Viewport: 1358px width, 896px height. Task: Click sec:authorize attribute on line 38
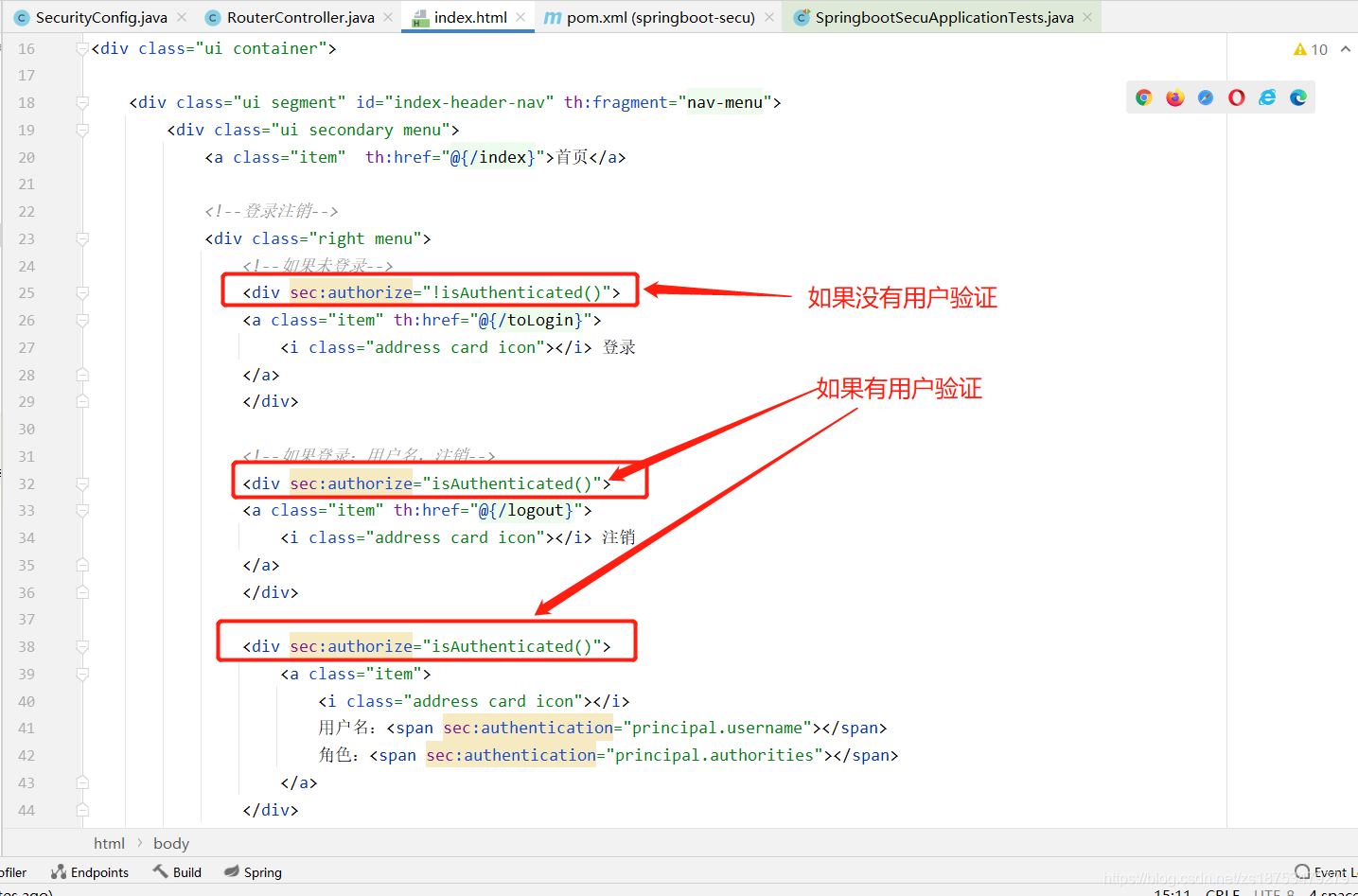tap(351, 647)
